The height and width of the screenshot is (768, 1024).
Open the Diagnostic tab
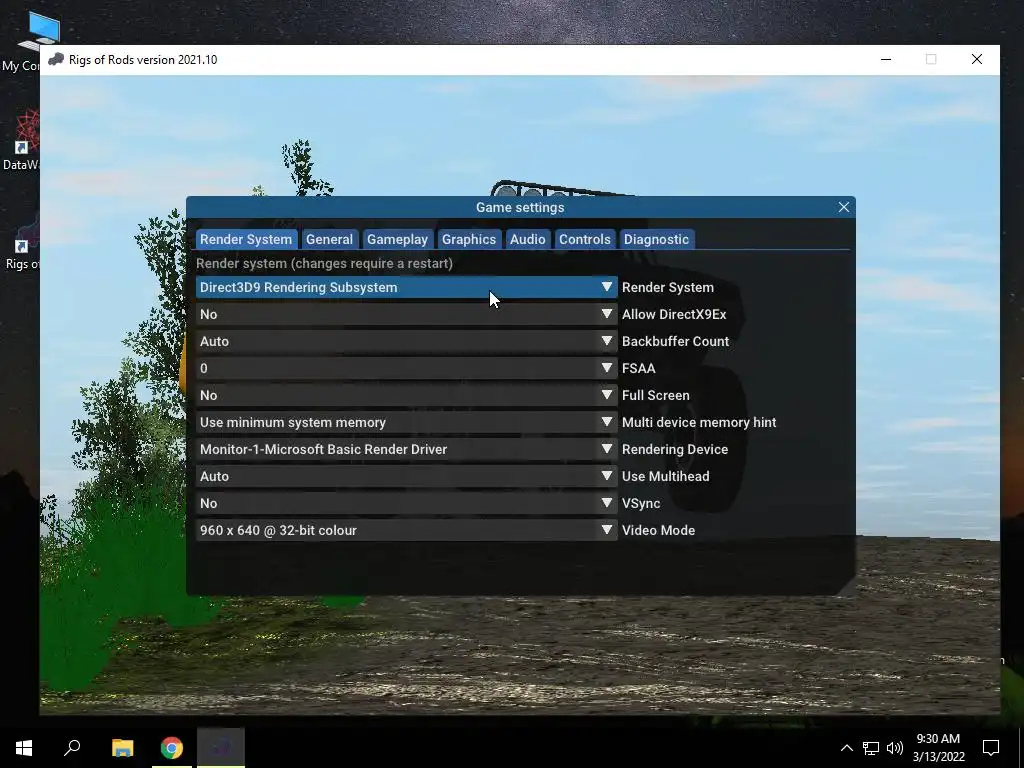coord(656,239)
